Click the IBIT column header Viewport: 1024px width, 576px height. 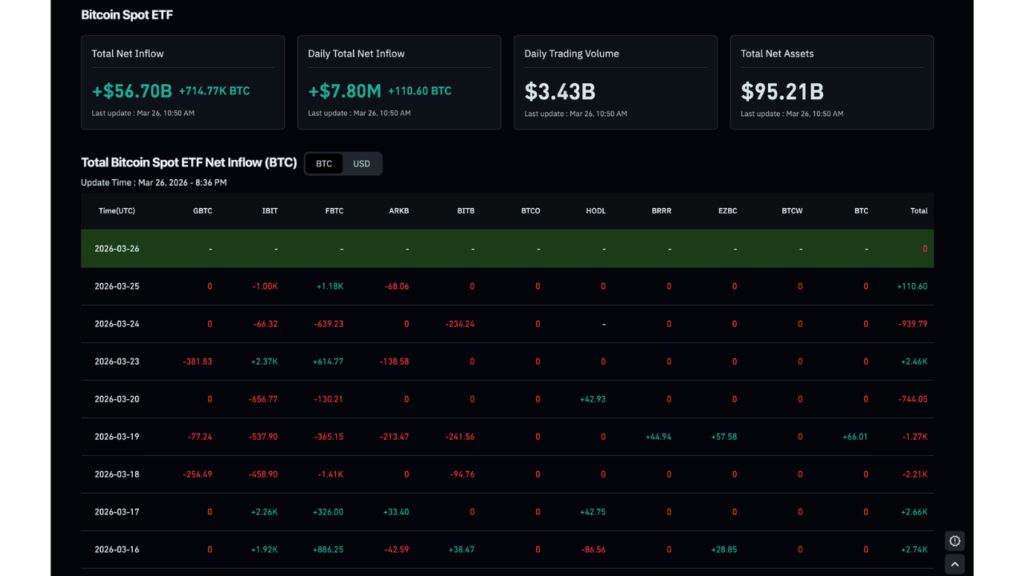[270, 211]
